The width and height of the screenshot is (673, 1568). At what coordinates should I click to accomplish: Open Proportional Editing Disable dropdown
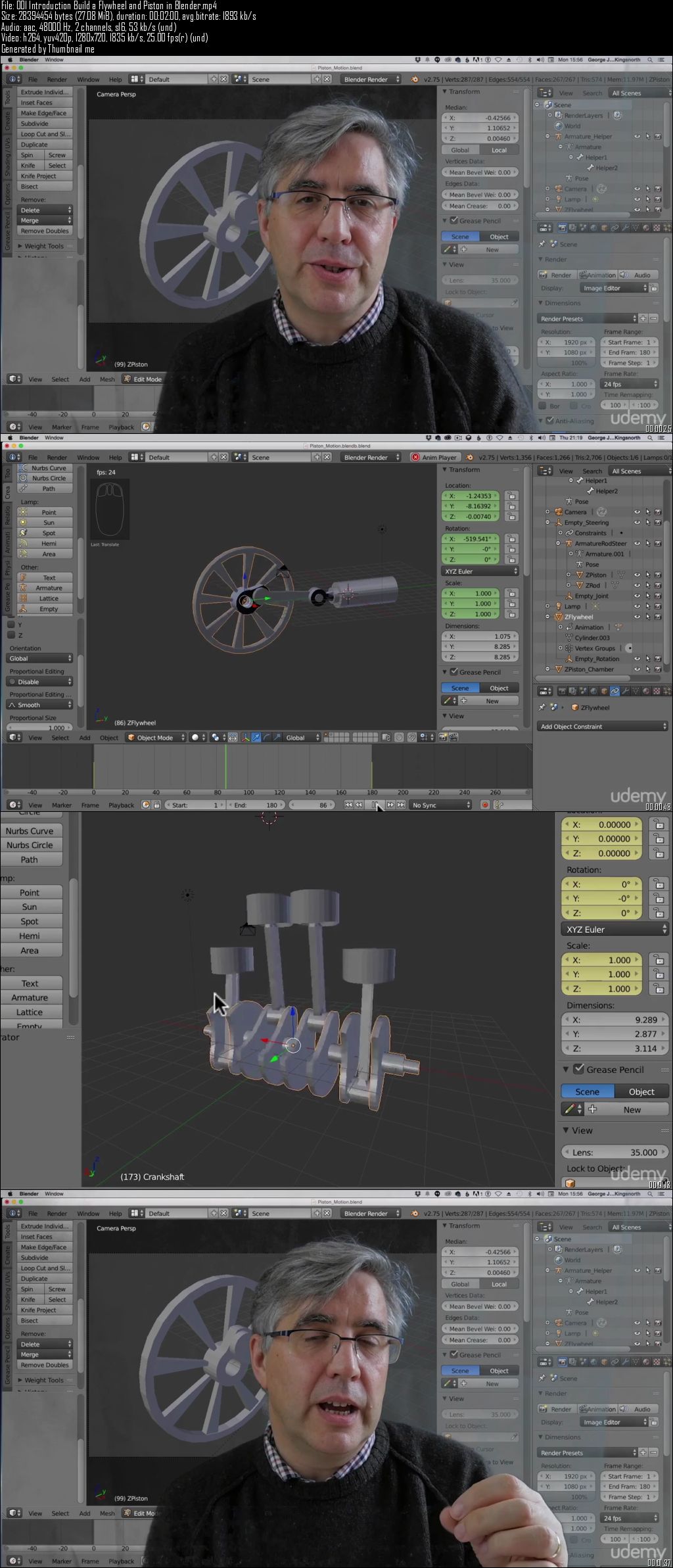pos(39,682)
